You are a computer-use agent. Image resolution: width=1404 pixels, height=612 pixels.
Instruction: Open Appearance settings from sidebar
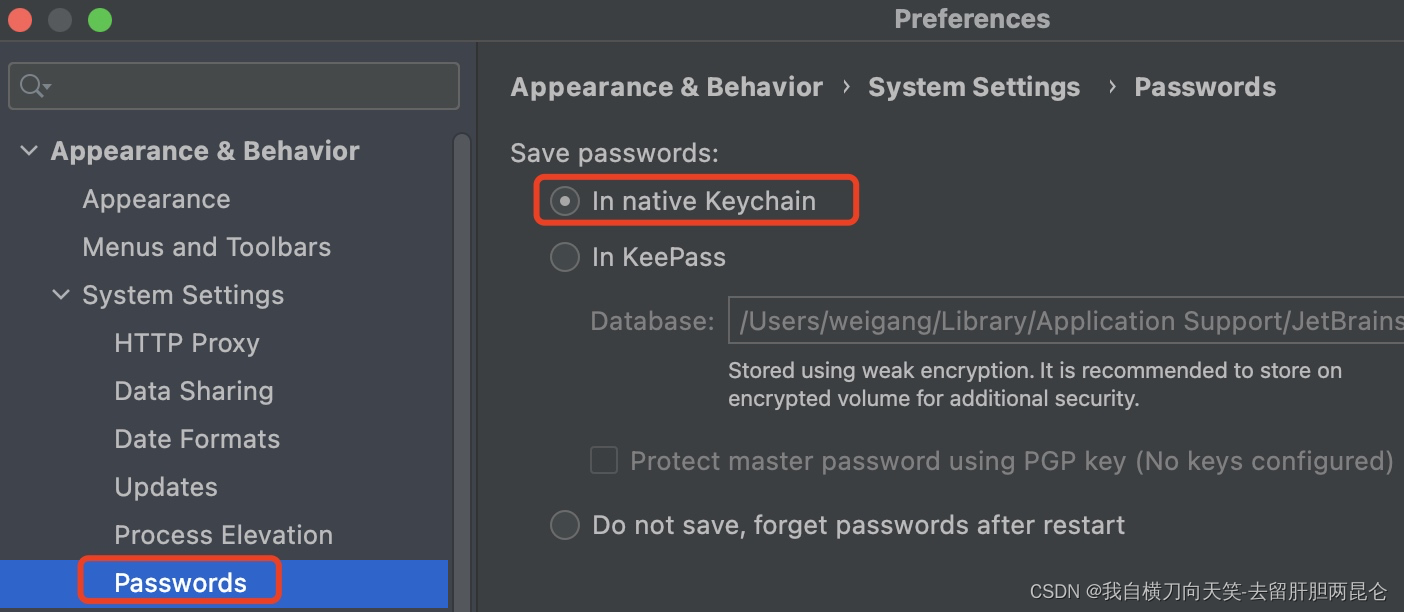coord(156,198)
